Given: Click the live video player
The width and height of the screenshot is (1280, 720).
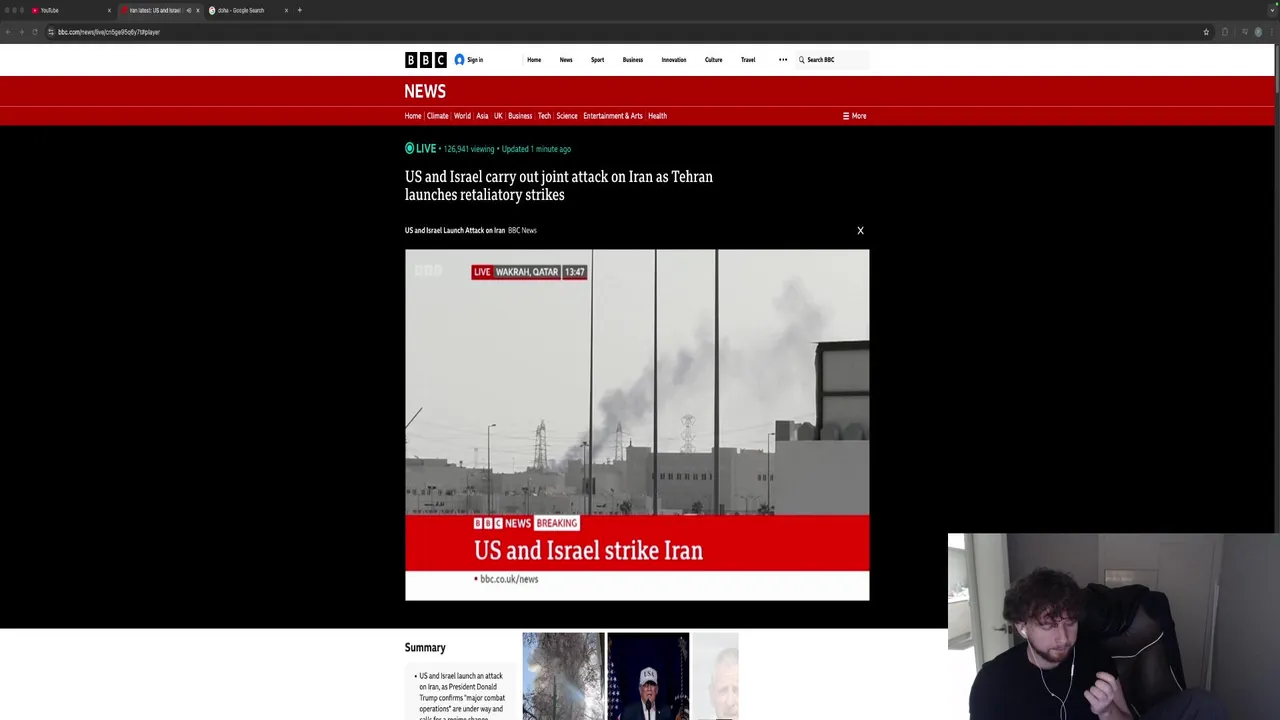Looking at the screenshot, I should pos(637,425).
